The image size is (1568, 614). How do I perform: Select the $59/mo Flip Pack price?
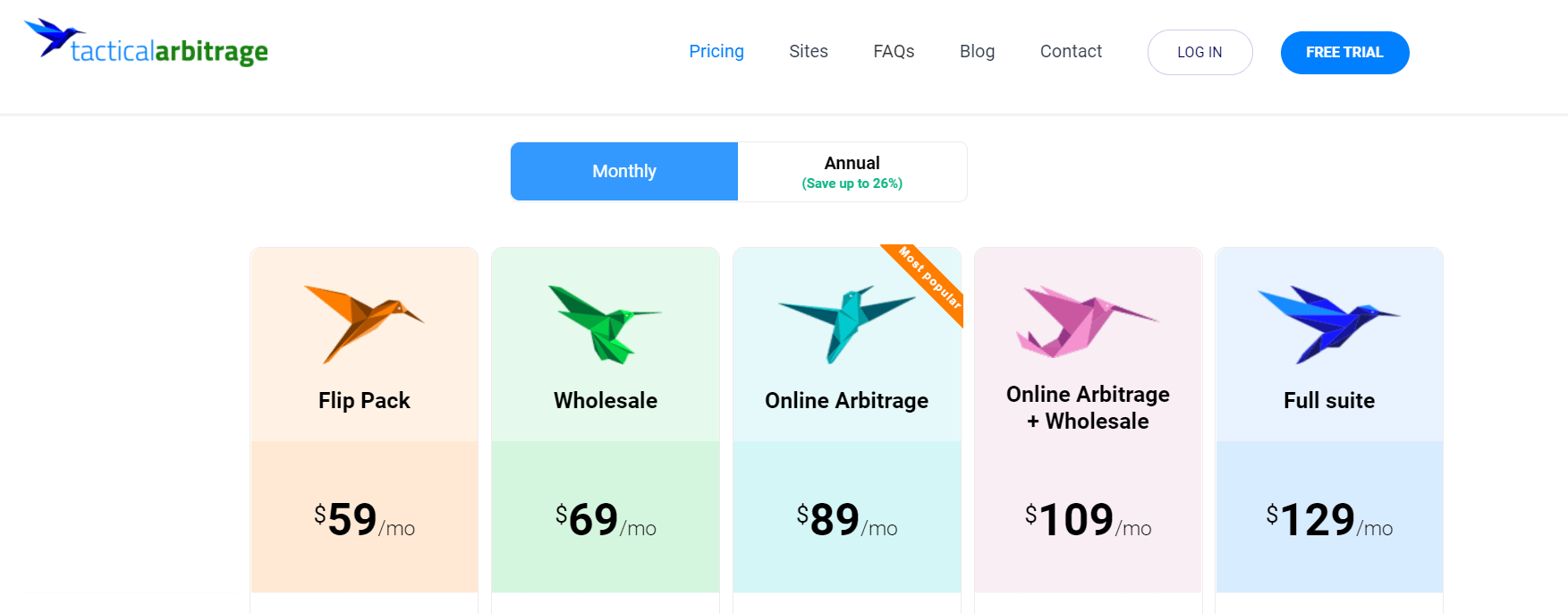pos(364,519)
